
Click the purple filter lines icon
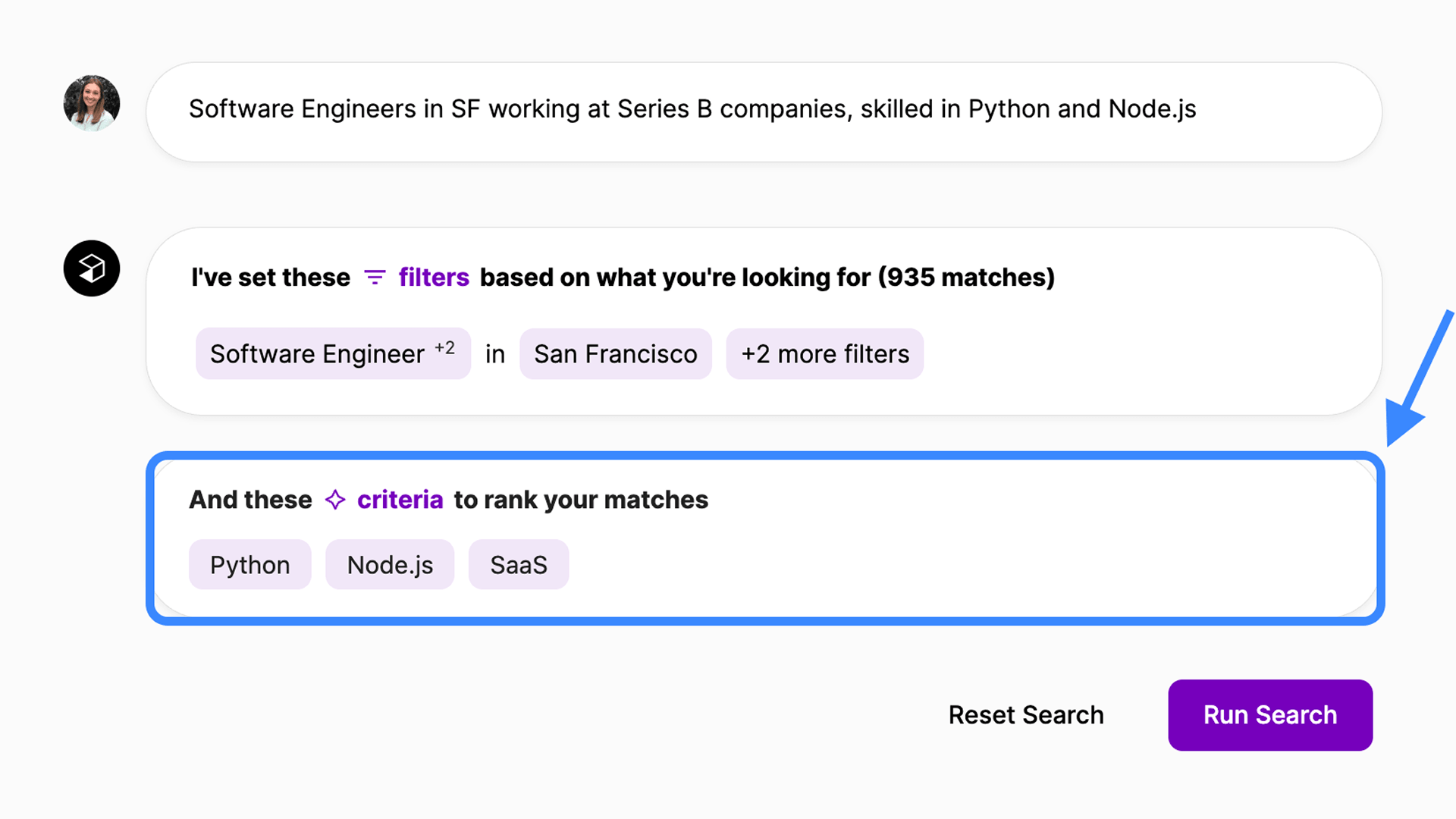[375, 278]
